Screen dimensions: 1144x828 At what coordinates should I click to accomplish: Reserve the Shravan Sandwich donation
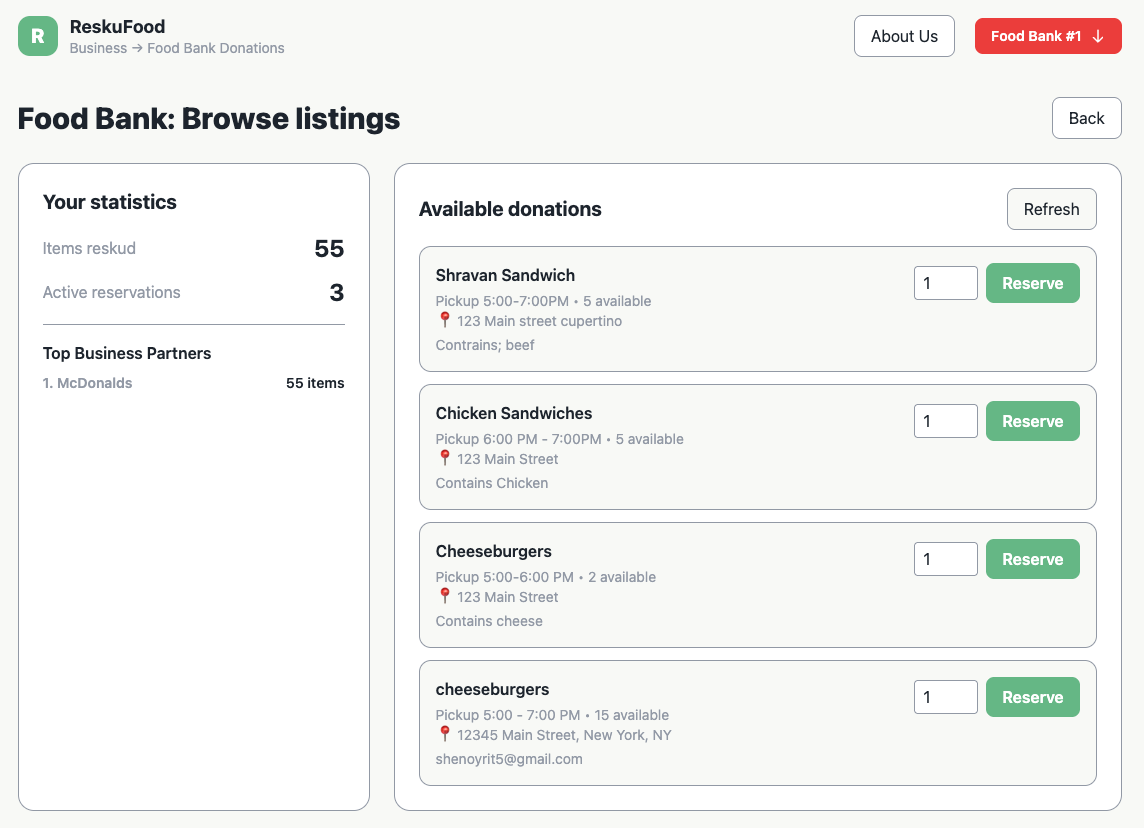click(1032, 283)
